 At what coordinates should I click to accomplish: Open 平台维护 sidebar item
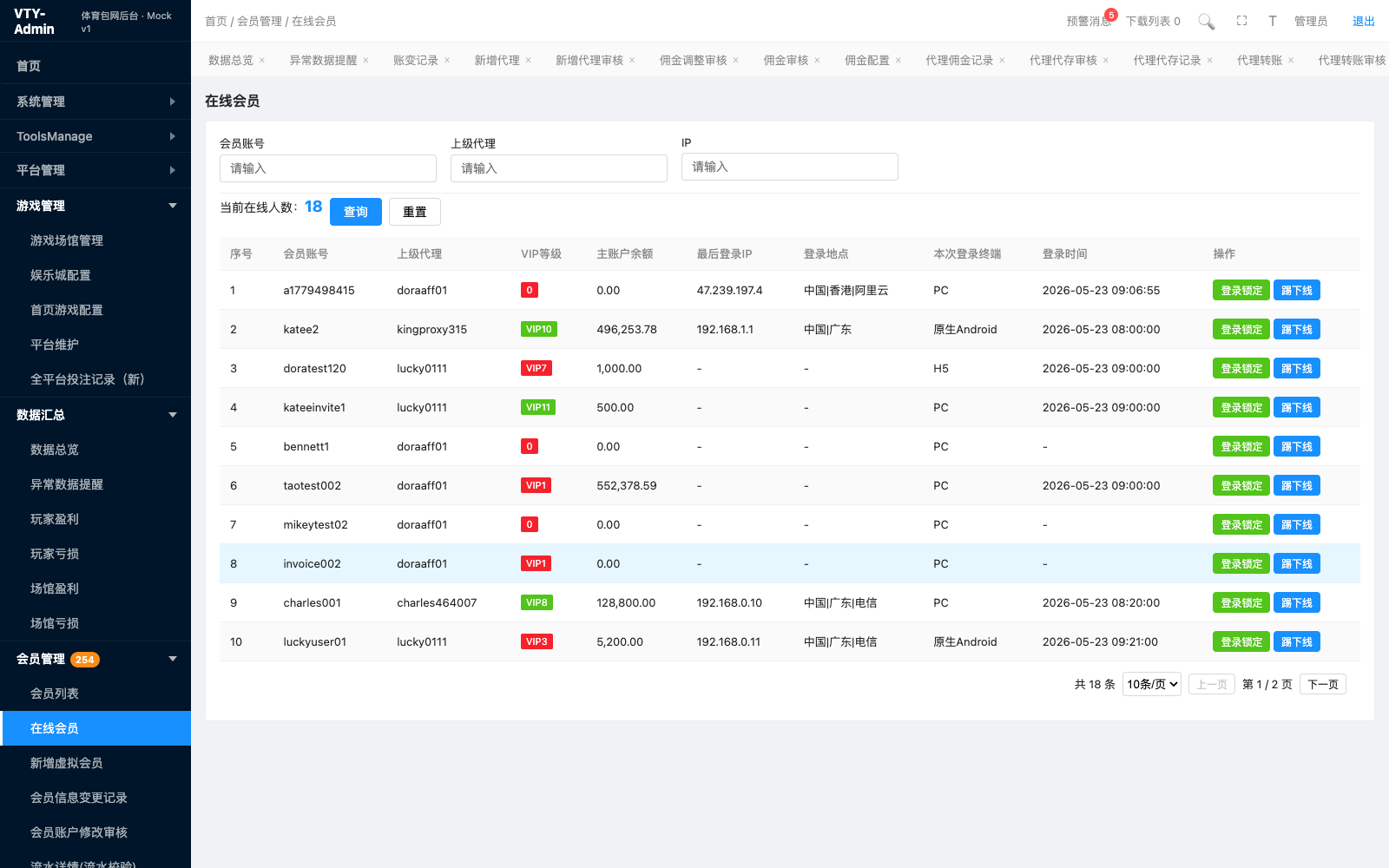[x=95, y=345]
